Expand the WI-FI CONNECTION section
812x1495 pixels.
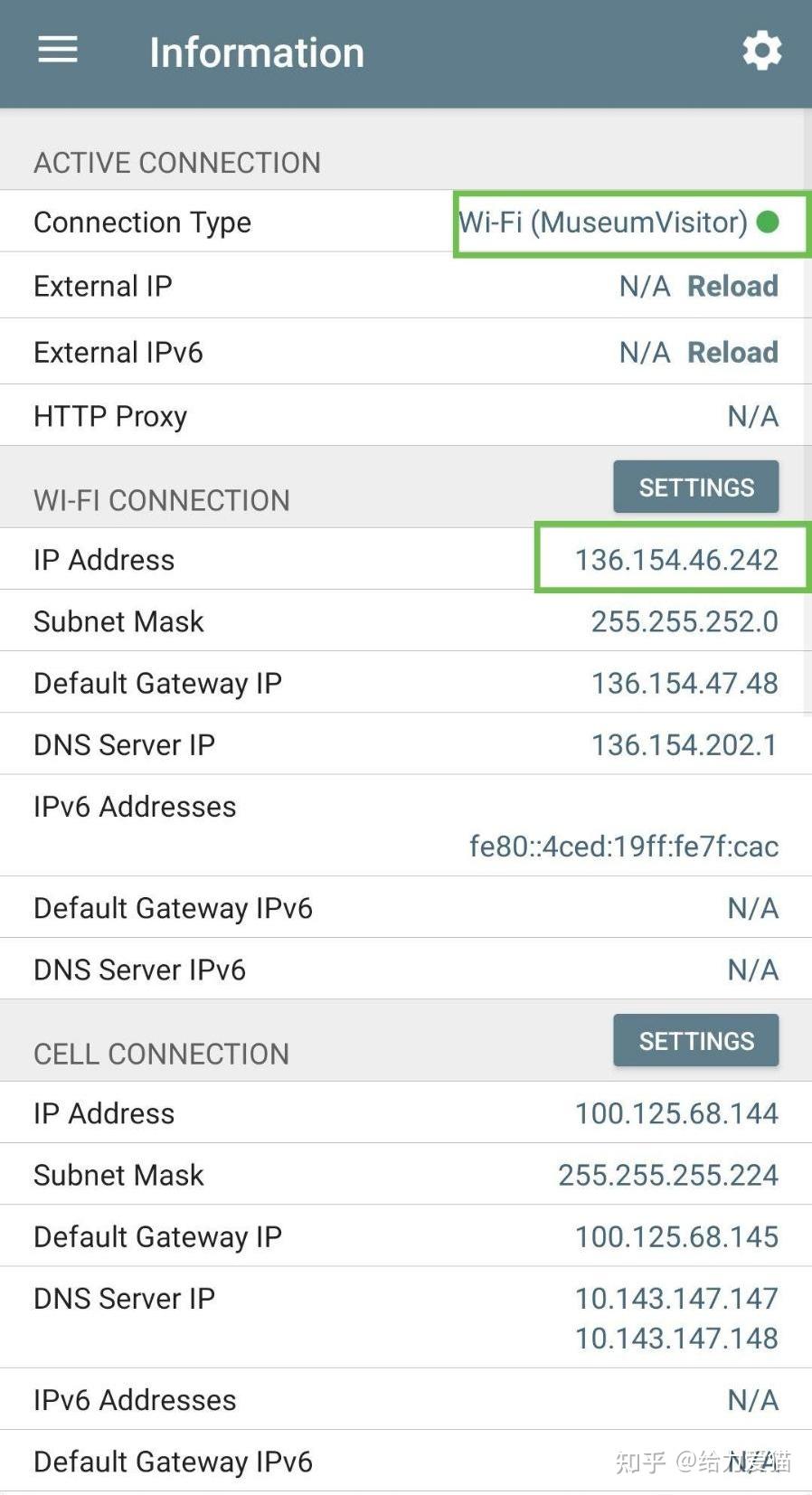[161, 500]
